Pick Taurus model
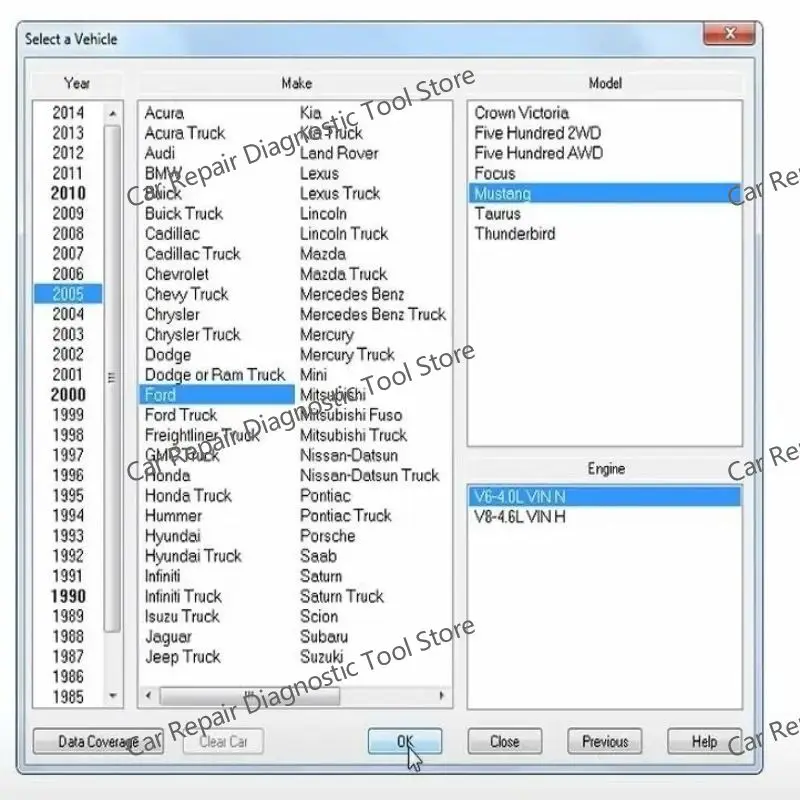 click(x=605, y=213)
